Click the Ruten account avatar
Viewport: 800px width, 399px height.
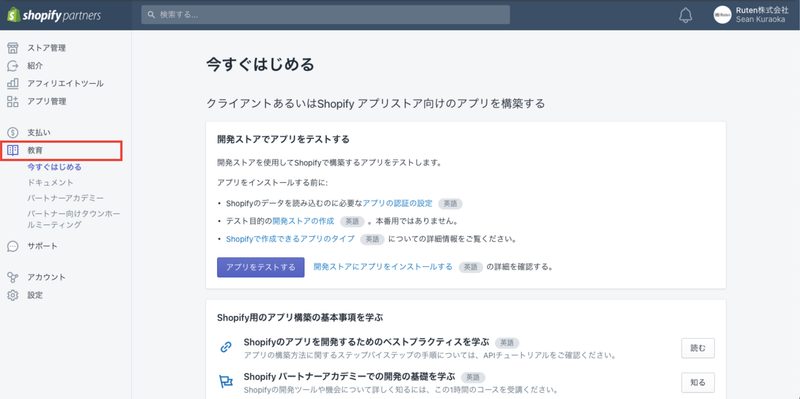[722, 15]
